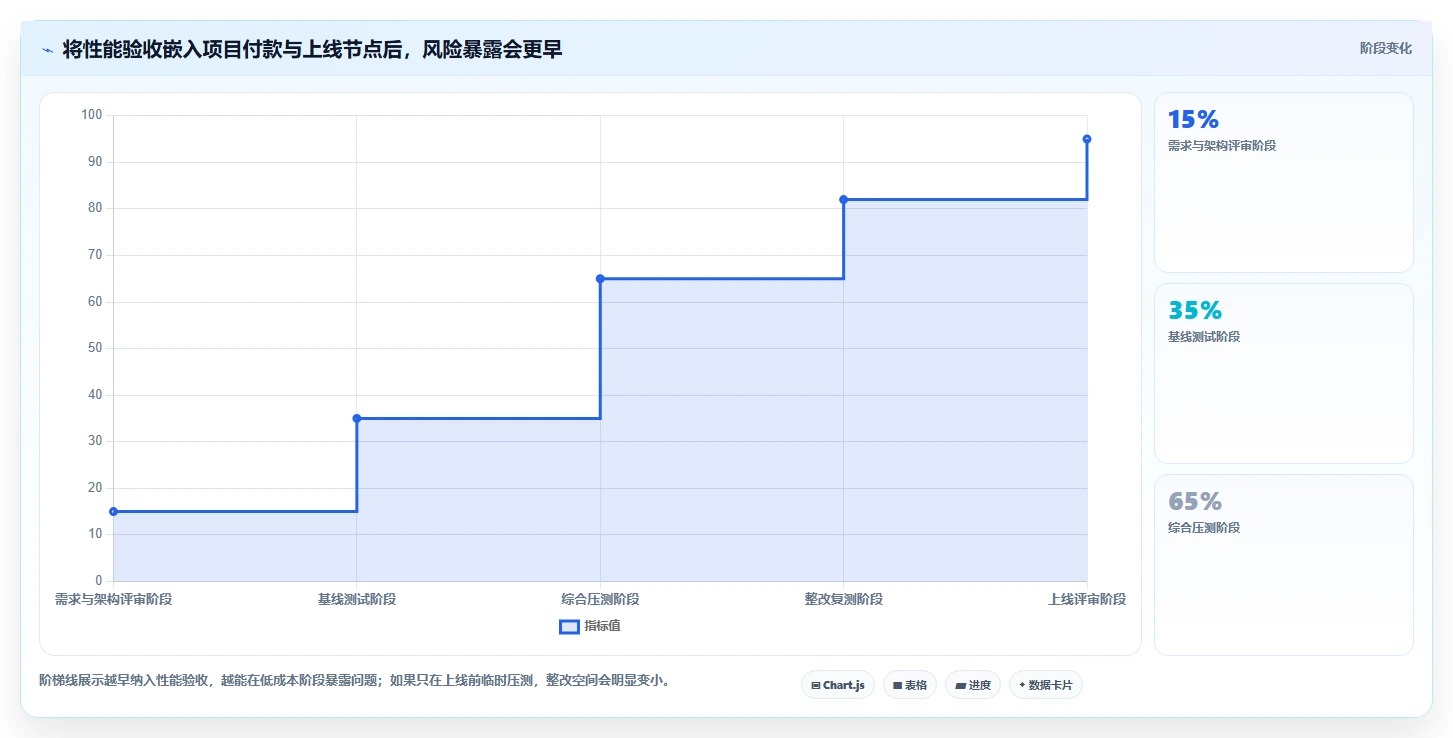Click x-axis label 基线测试阶段
Image resolution: width=1453 pixels, height=738 pixels.
(357, 600)
